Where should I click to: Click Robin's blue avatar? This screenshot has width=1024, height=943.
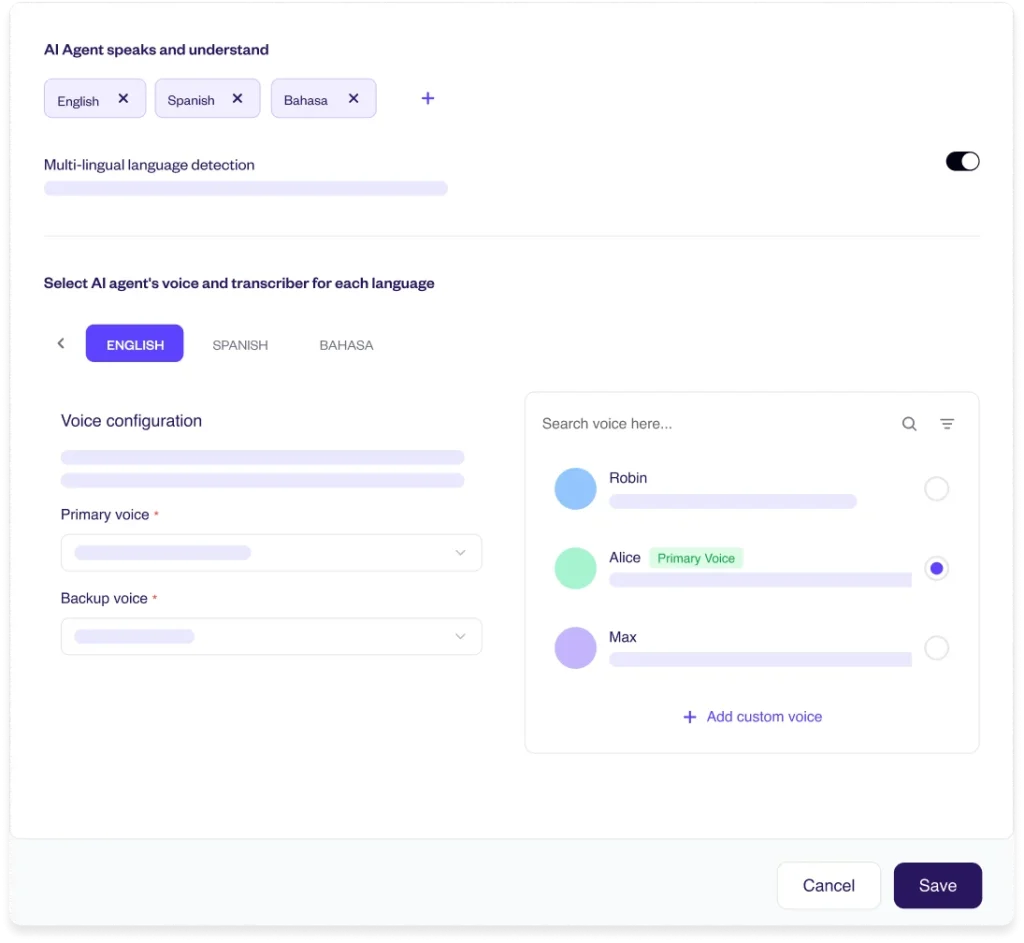(575, 489)
